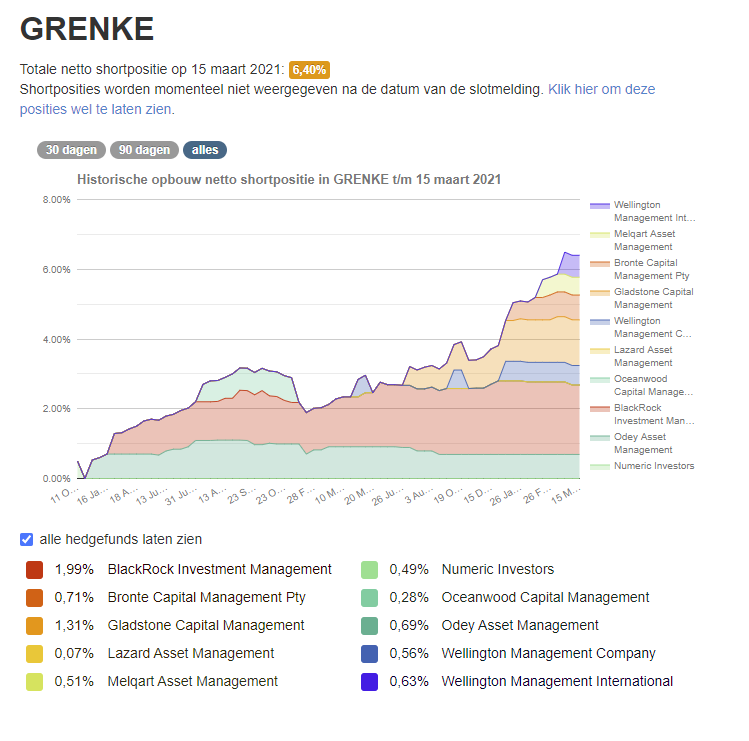Click the 6.00% y-axis label
Viewport: 749px width, 741px height.
[x=56, y=269]
